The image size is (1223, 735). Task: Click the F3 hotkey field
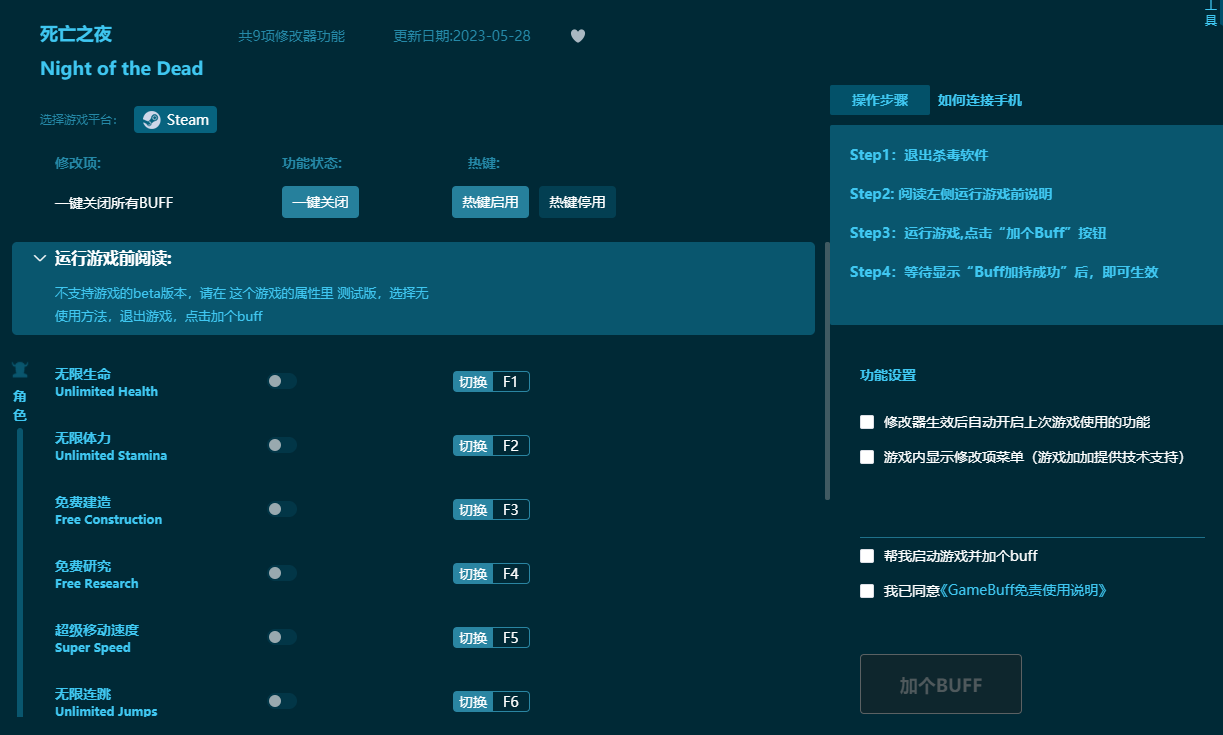511,510
